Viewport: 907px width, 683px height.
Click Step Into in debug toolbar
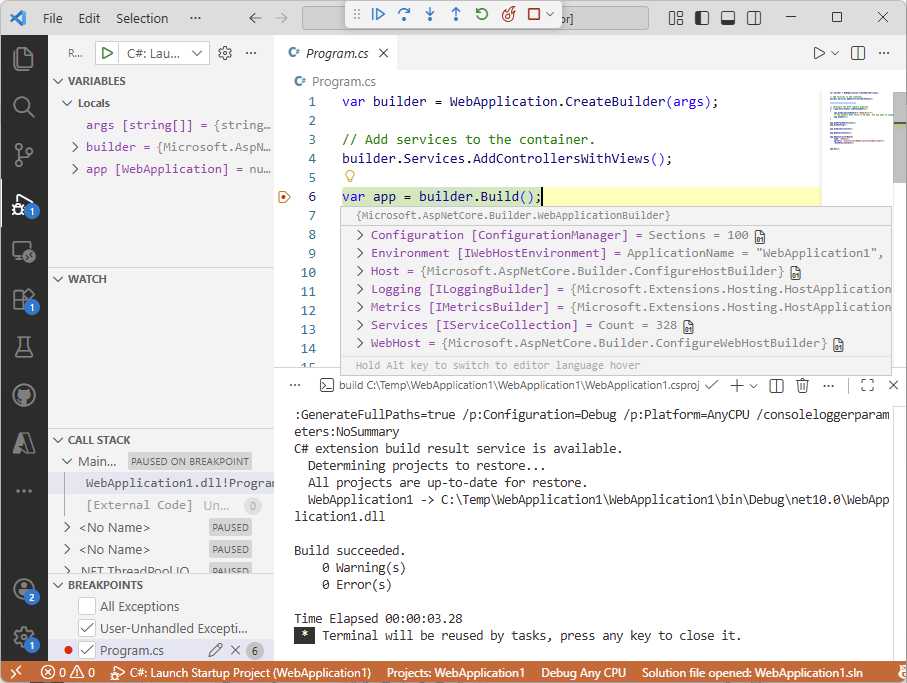click(430, 14)
